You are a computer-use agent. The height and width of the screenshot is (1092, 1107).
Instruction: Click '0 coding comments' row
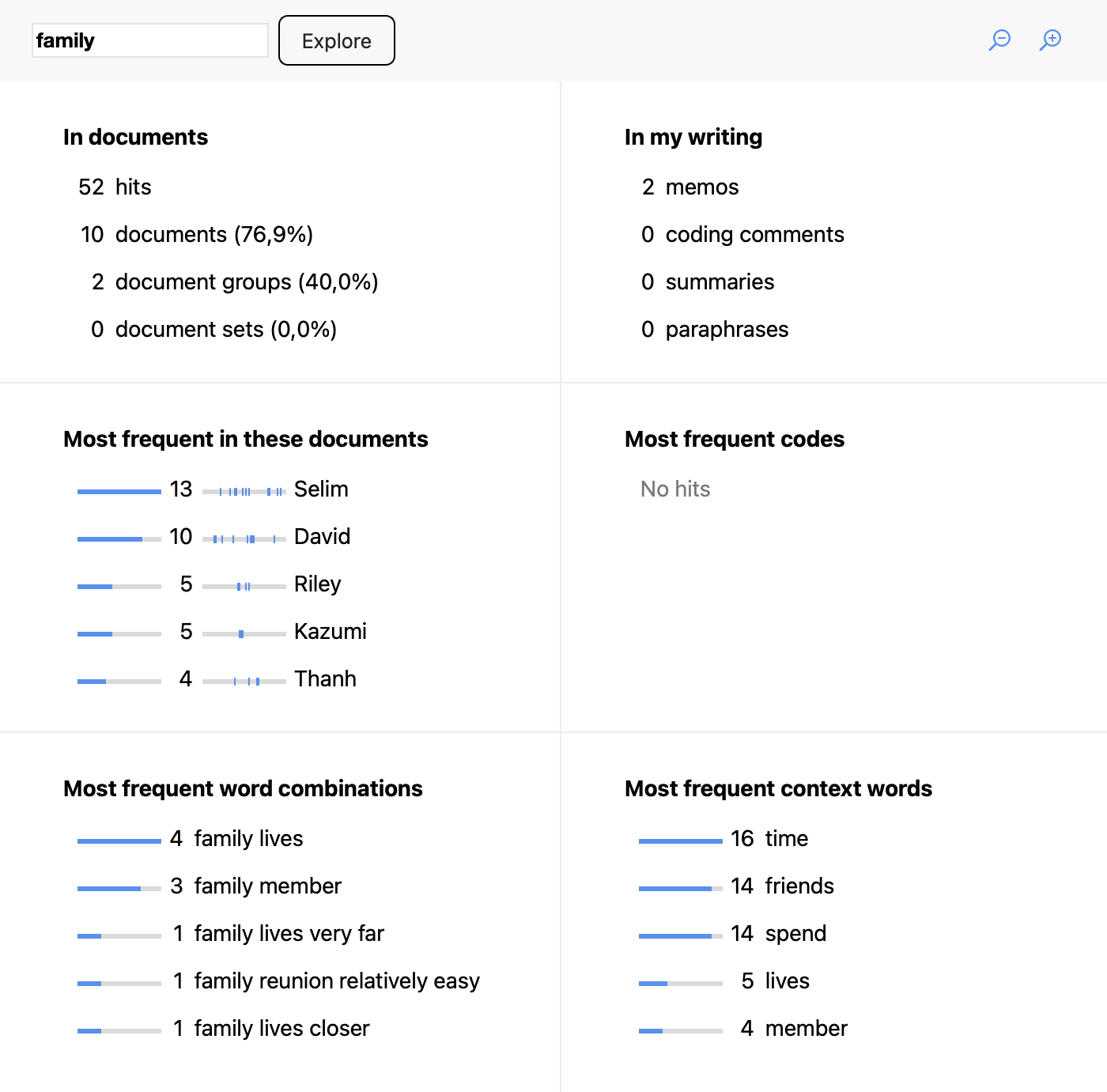[742, 234]
